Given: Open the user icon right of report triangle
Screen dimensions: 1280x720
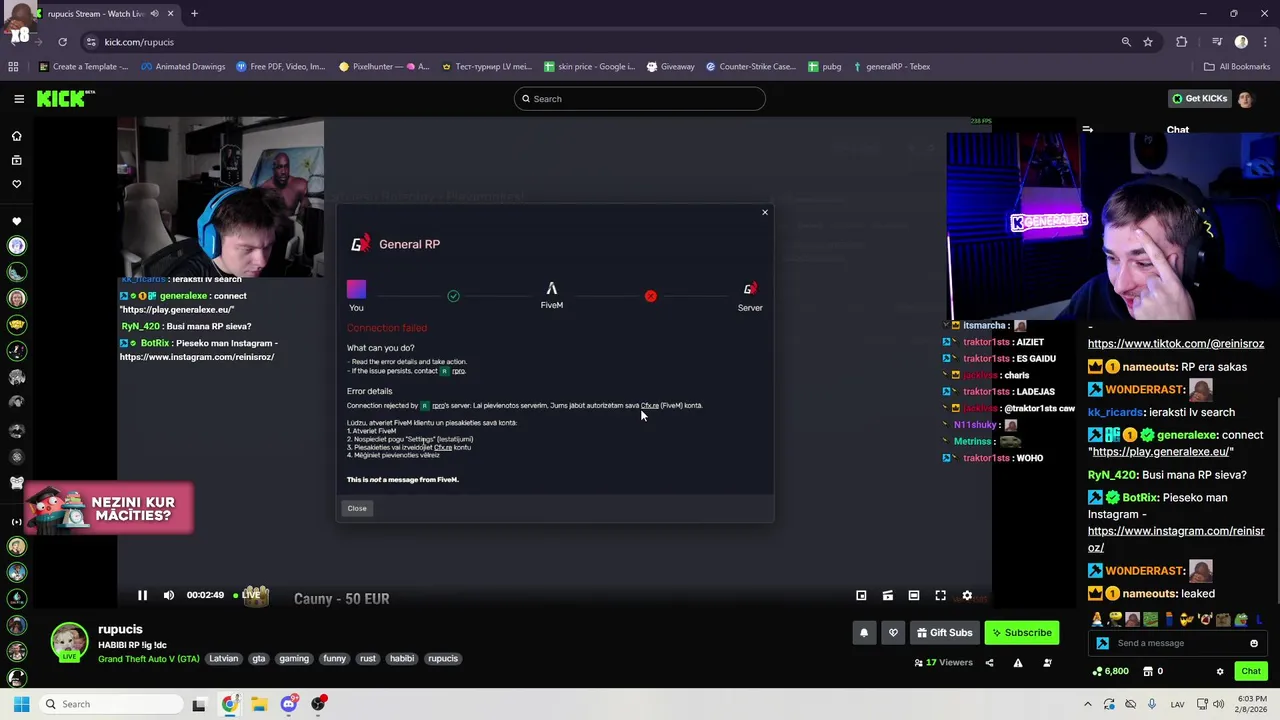Looking at the screenshot, I should (x=1047, y=662).
